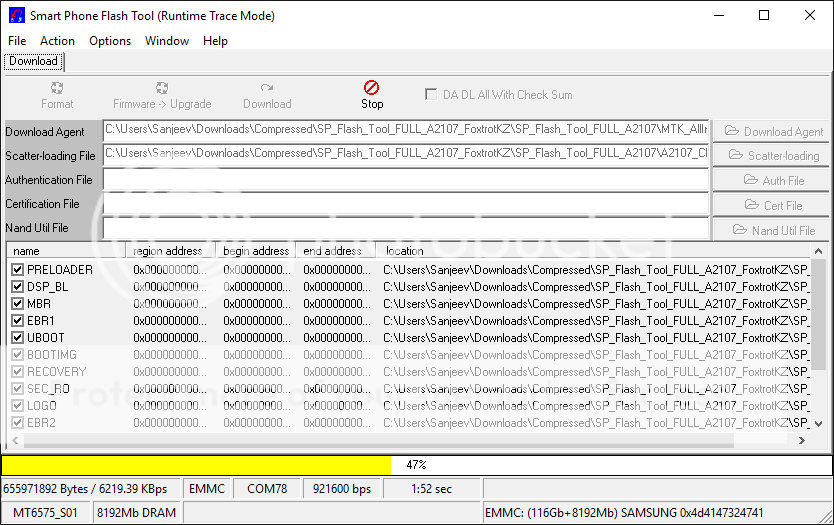
Task: Switch to the Download tab
Action: [x=34, y=61]
